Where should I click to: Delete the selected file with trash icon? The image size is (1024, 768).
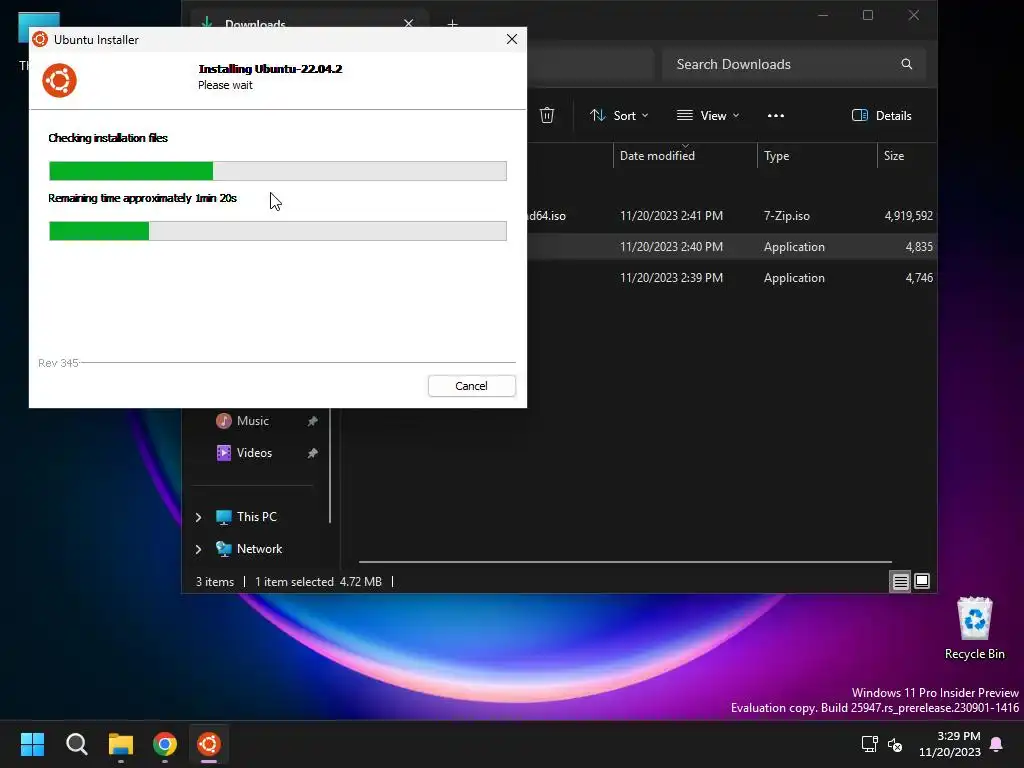547,116
